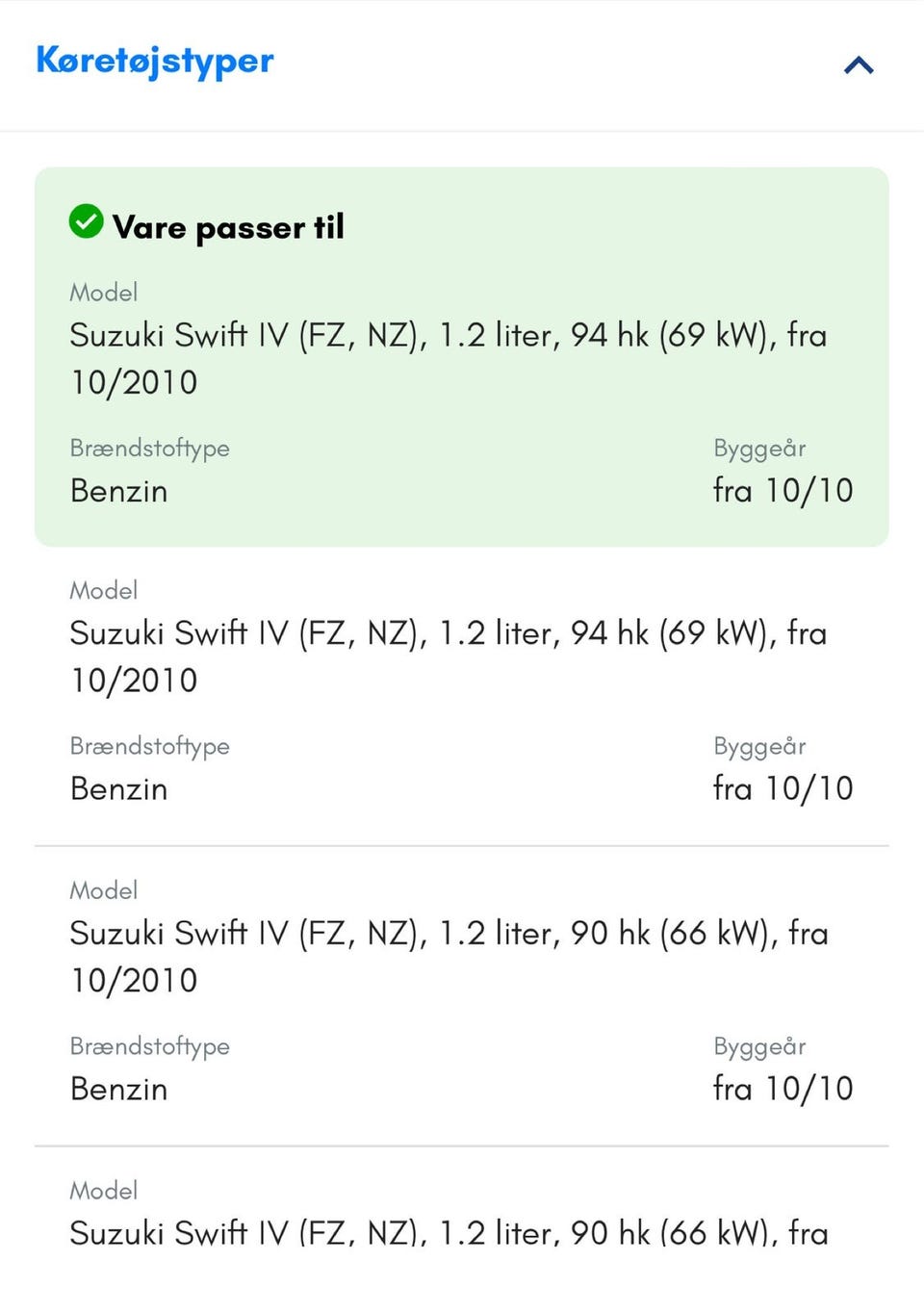Select the Suzuki Swift model in the green card

click(448, 358)
